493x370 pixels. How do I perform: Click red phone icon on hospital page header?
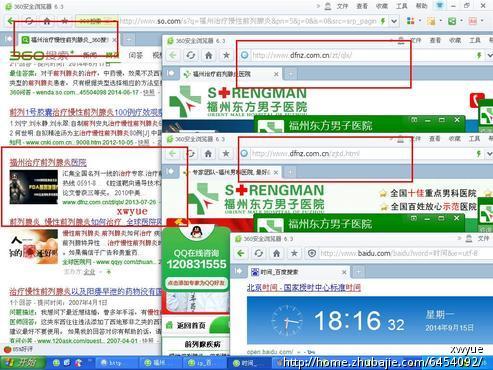(x=477, y=100)
